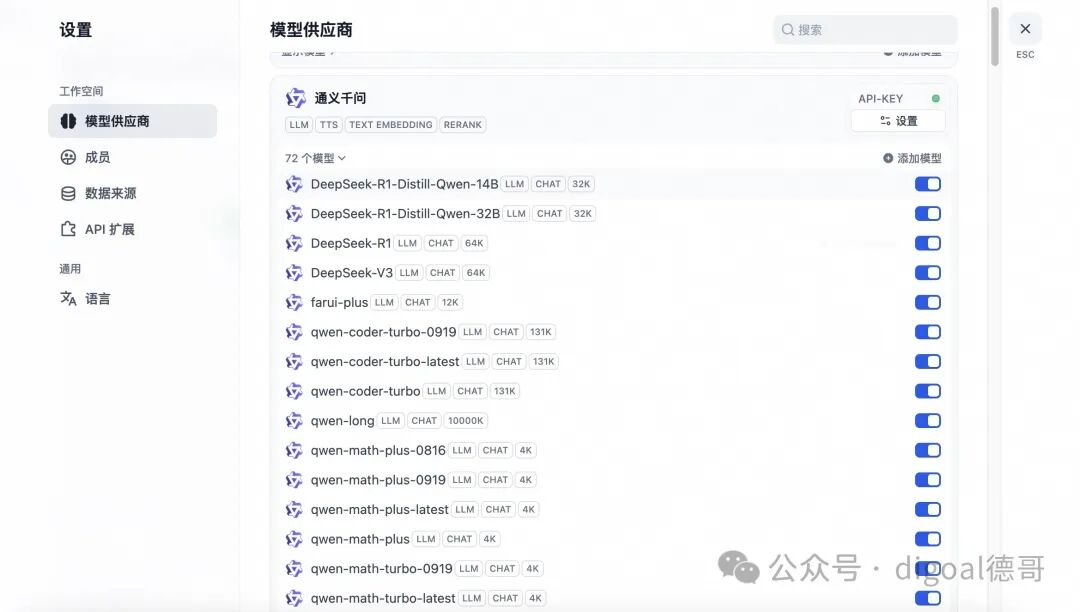Click the RERANK tag under 通义千问

463,125
